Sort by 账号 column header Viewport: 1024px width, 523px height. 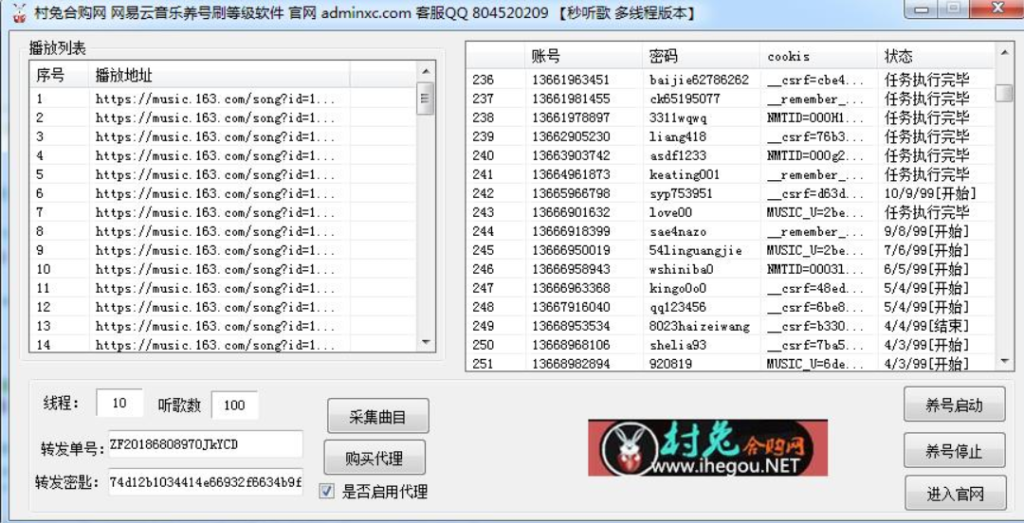(583, 56)
